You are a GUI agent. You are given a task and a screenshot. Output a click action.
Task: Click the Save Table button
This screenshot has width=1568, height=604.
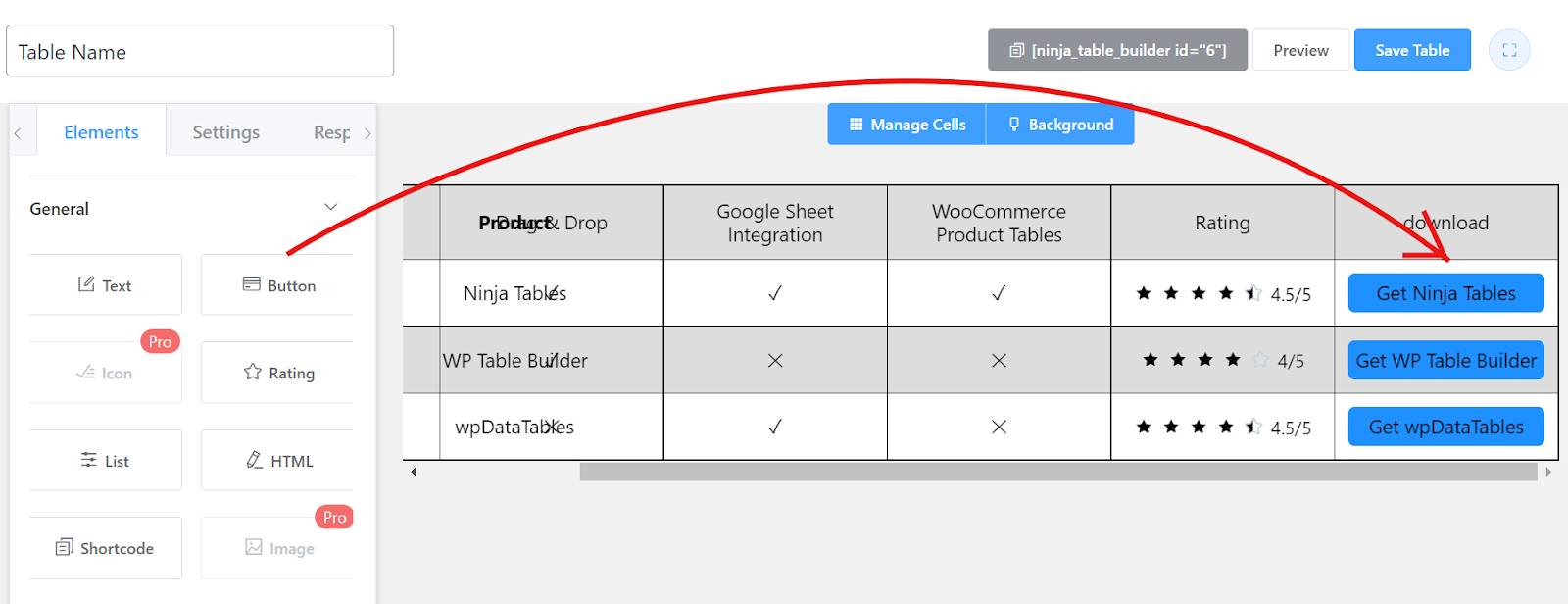[1412, 50]
